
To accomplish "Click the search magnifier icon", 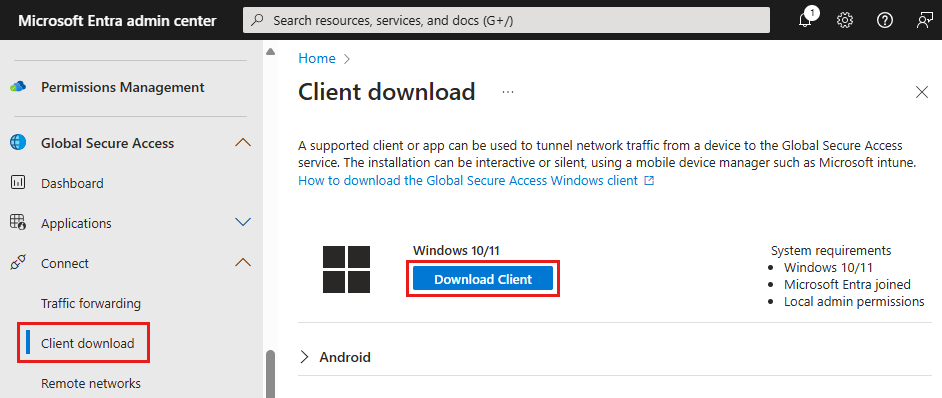I will [x=257, y=20].
